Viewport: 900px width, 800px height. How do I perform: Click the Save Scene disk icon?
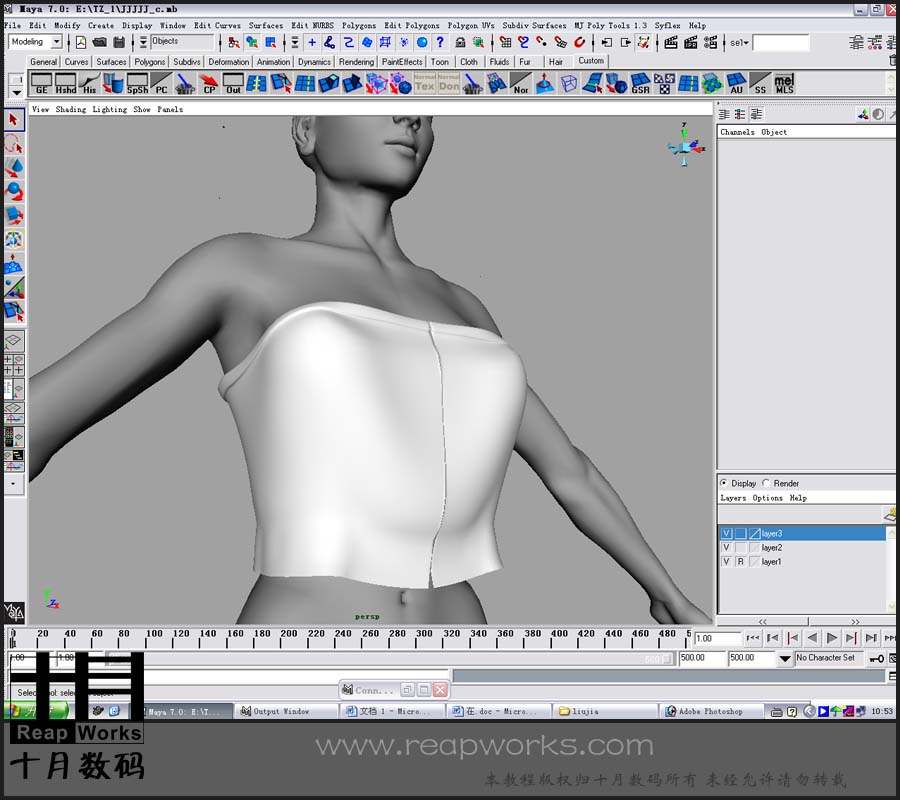pos(119,42)
